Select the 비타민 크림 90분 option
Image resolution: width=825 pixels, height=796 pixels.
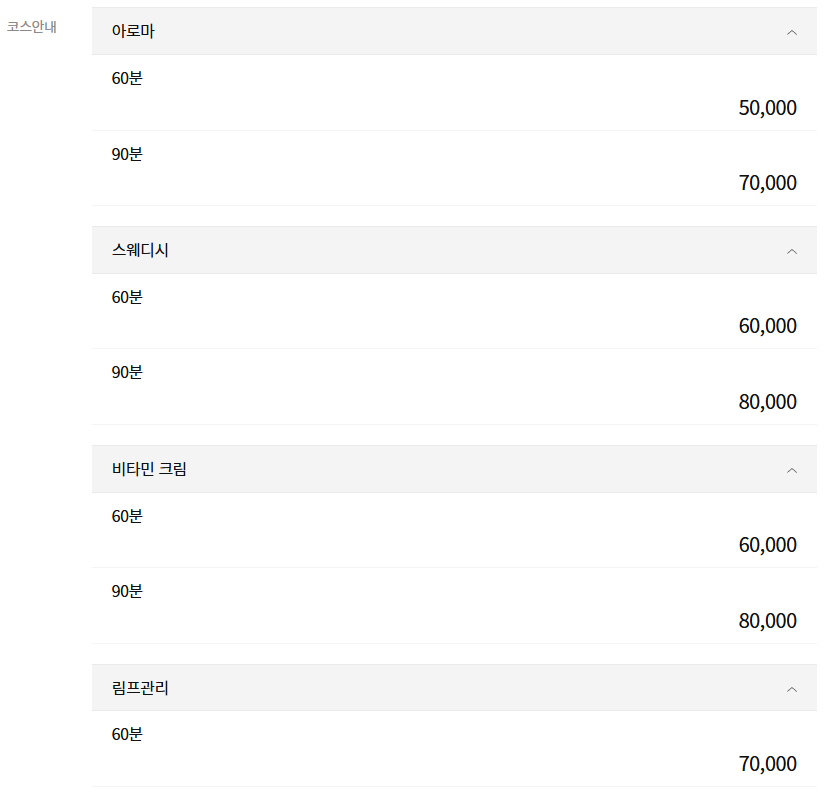[127, 591]
